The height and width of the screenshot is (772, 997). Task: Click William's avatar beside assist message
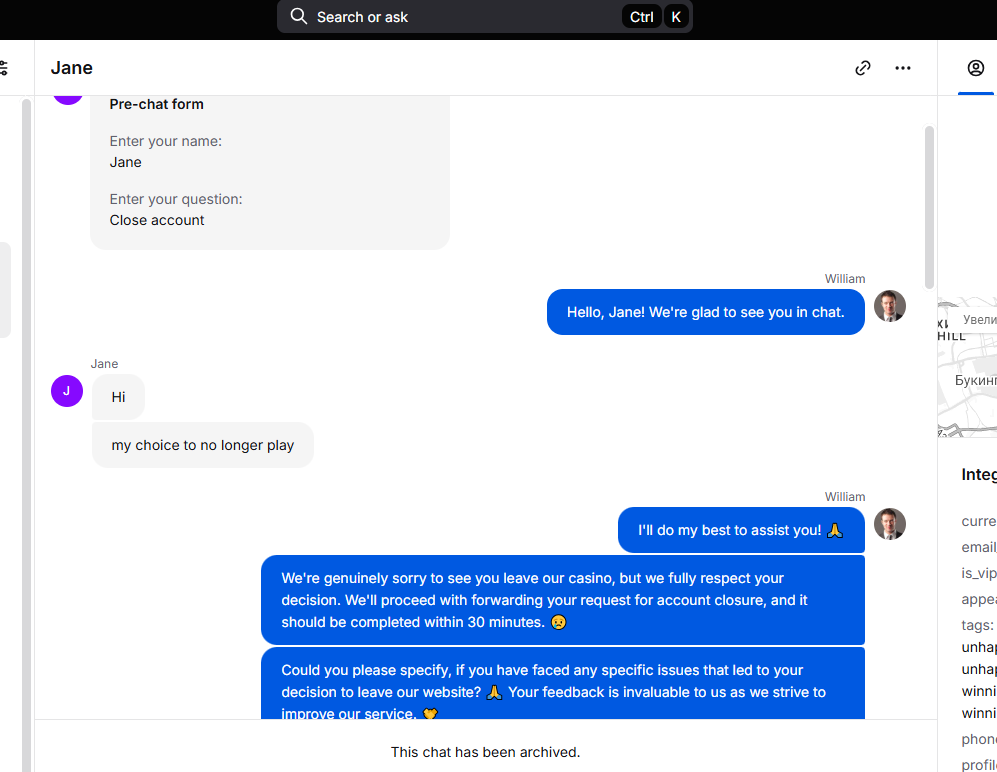click(890, 524)
